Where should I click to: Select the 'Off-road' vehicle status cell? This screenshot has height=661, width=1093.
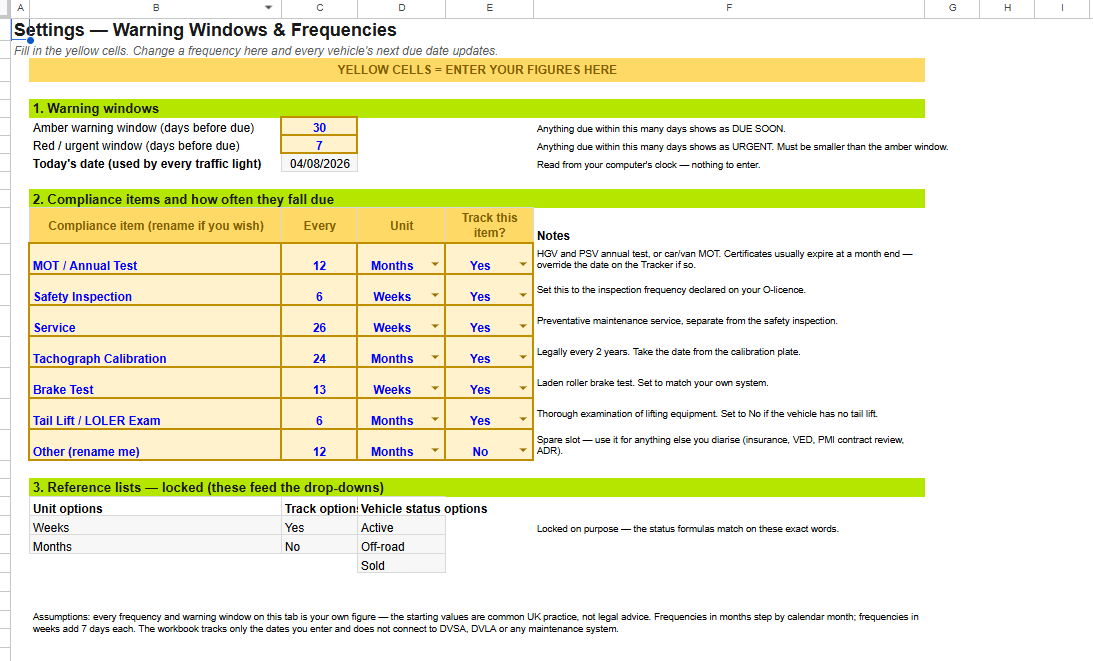pyautogui.click(x=402, y=546)
